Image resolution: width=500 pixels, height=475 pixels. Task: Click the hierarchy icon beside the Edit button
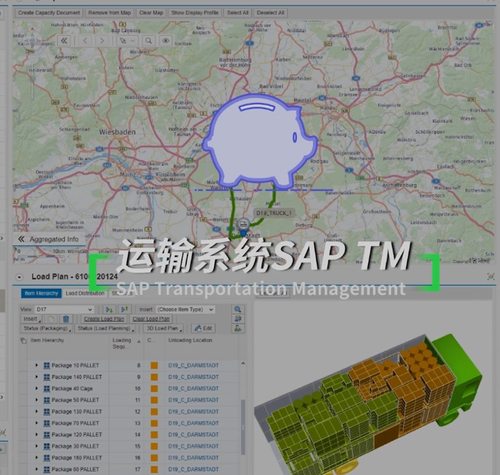click(238, 328)
